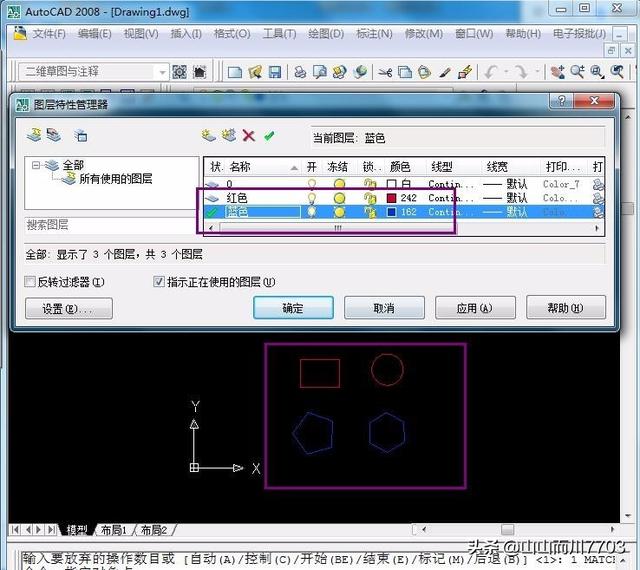This screenshot has height=570, width=640.
Task: Open the Layer States Manager icon
Action: click(81, 135)
